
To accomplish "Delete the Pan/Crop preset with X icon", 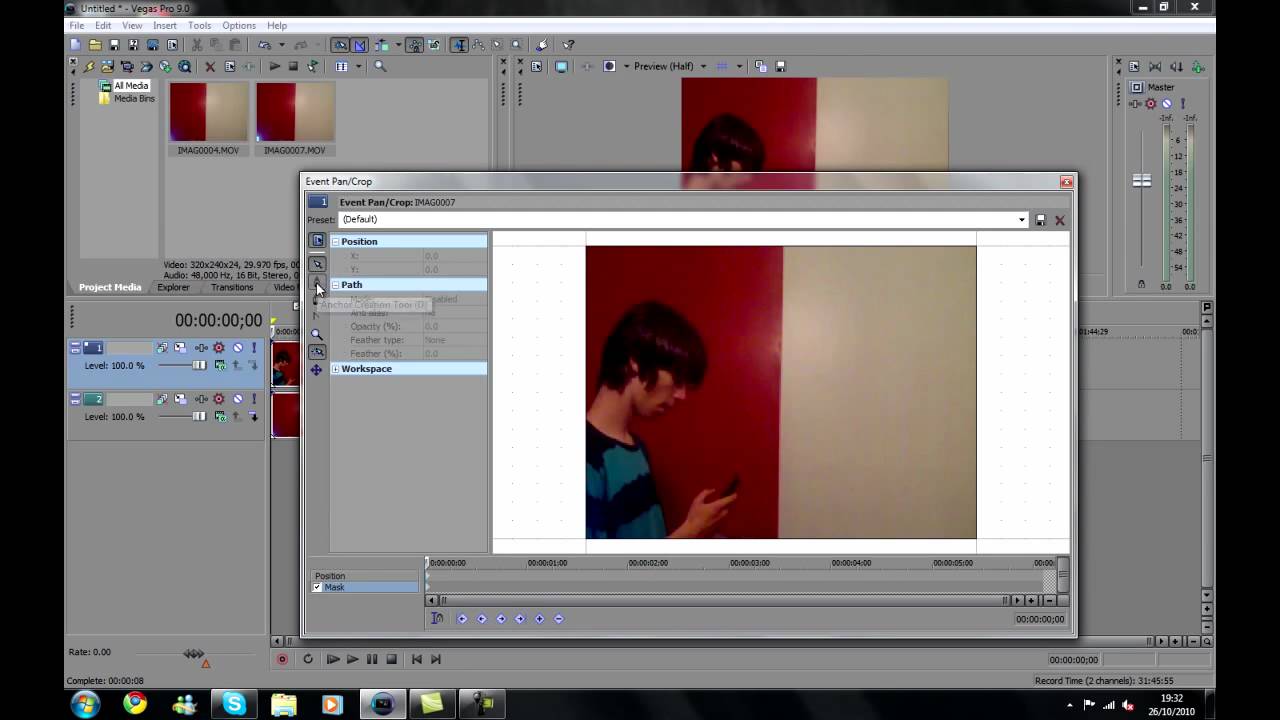I will pos(1060,220).
